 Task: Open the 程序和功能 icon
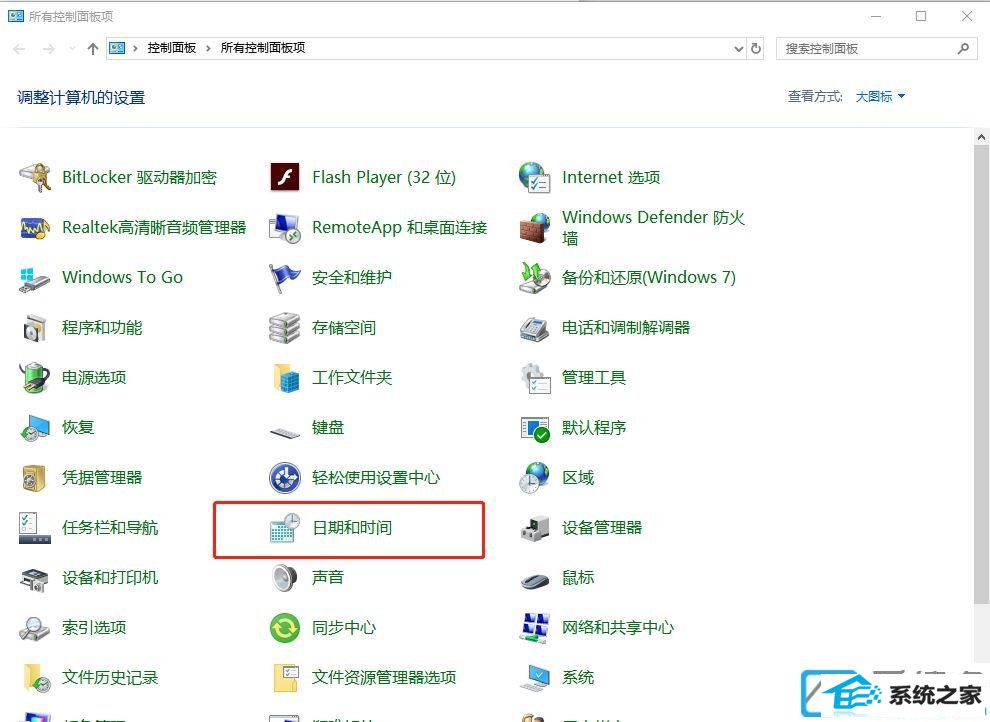point(35,328)
